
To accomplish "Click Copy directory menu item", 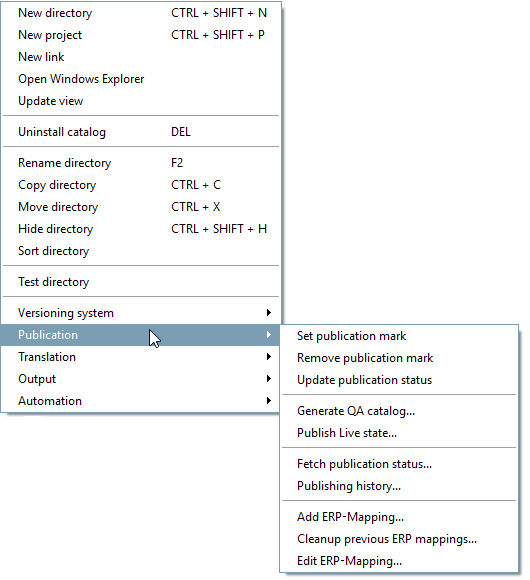I will (x=141, y=185).
